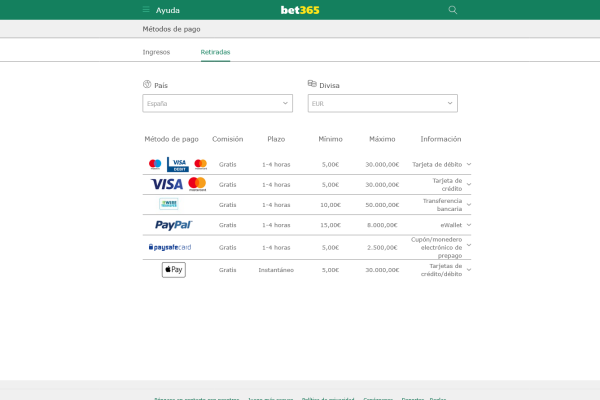Click the paysafecard logo
Screen dimensions: 600x400
coord(170,247)
